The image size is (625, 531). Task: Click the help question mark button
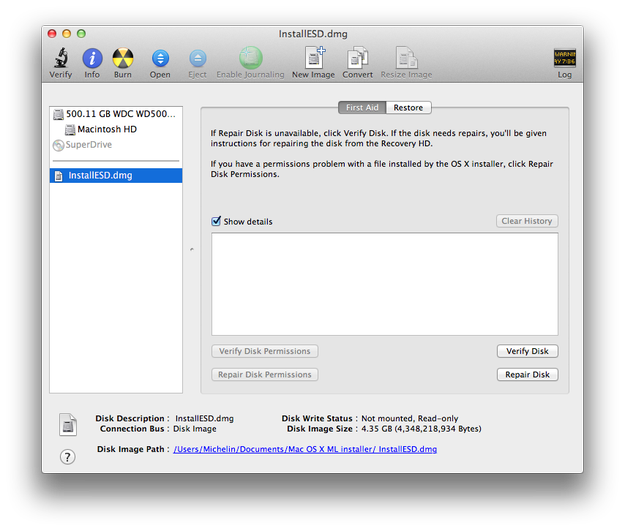(67, 457)
